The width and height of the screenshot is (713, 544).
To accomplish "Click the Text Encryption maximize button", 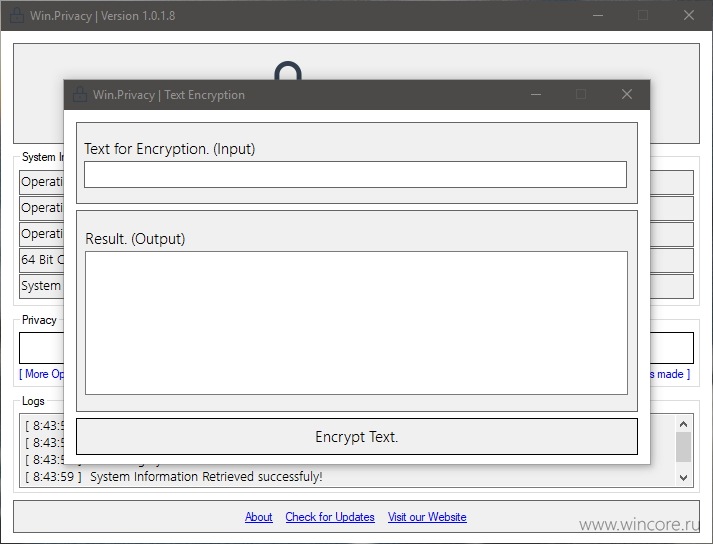I will point(581,94).
